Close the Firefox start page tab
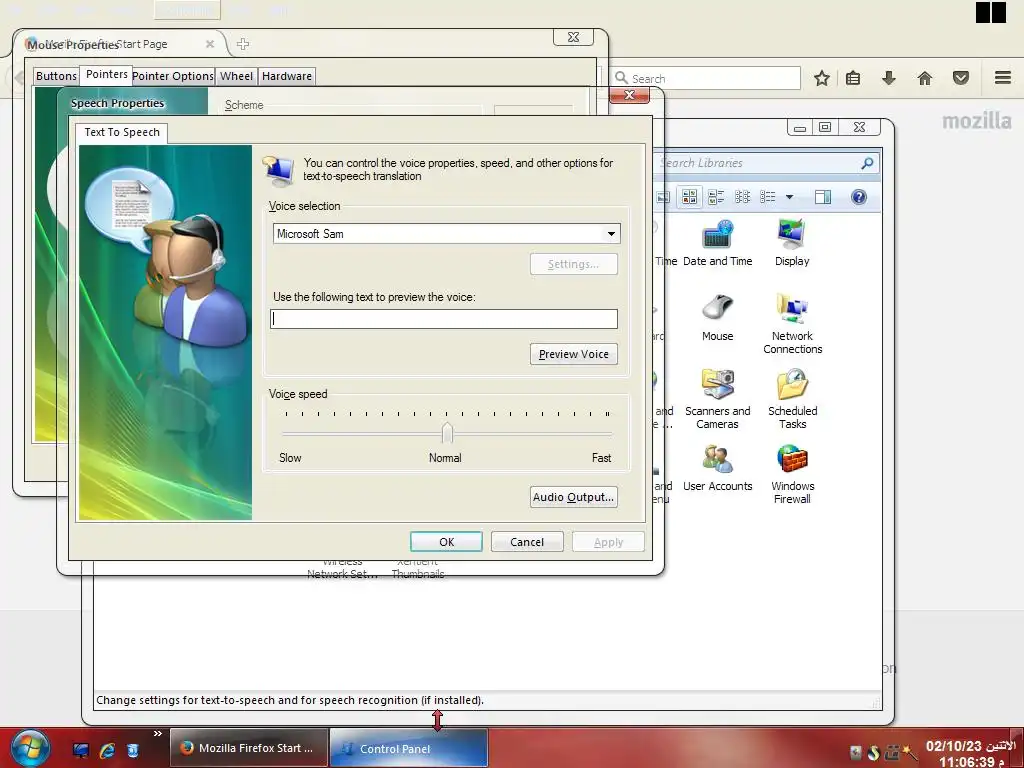The image size is (1024, 768). coord(210,44)
